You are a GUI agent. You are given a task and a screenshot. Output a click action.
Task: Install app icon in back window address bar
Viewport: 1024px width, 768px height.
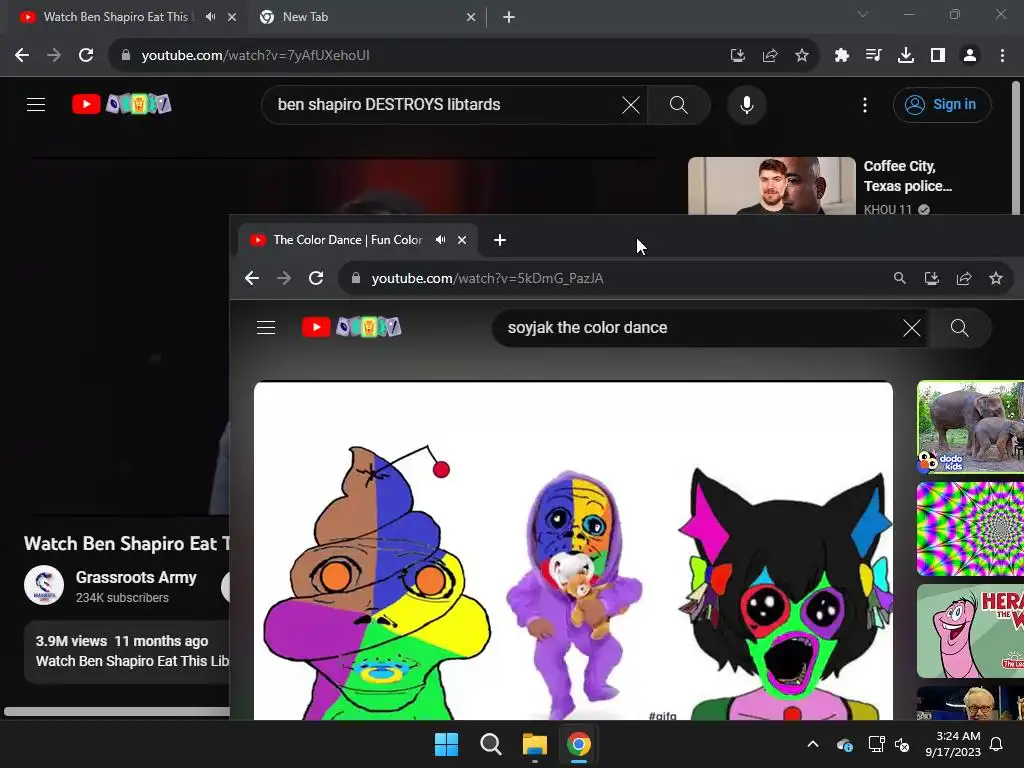coord(738,56)
